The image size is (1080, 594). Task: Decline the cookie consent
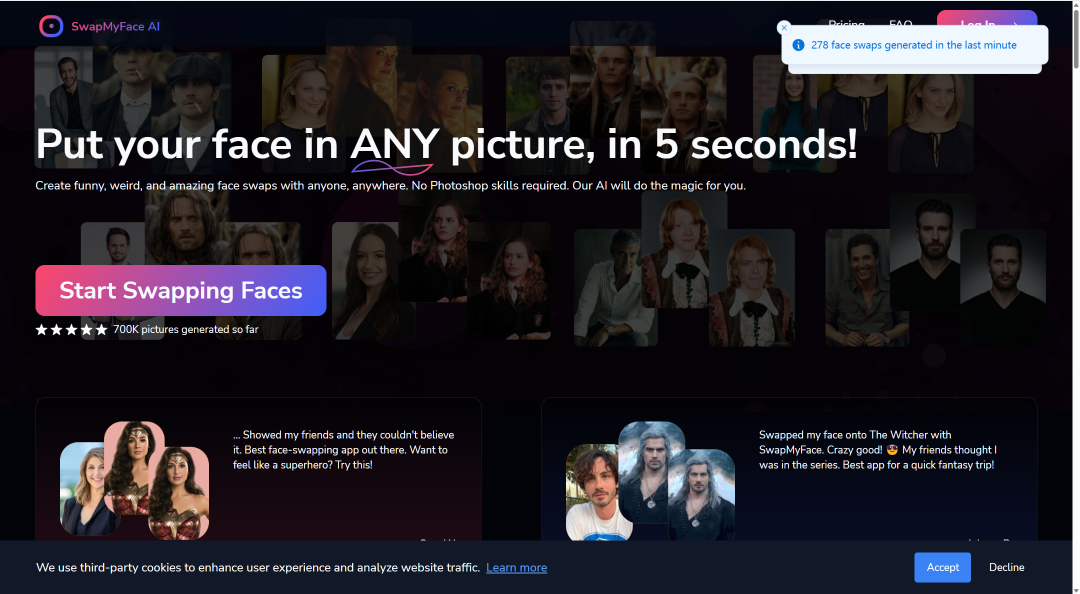1006,567
